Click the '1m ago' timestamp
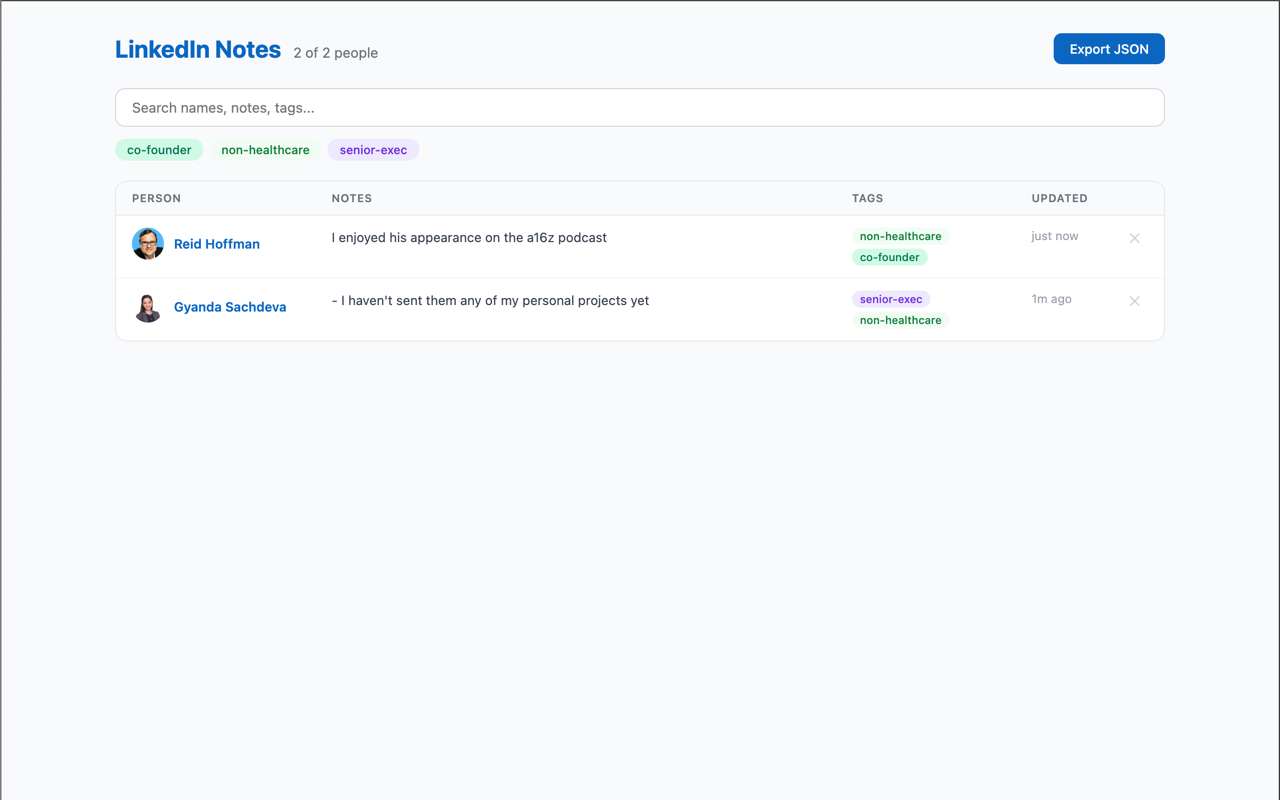1280x800 pixels. [1051, 299]
